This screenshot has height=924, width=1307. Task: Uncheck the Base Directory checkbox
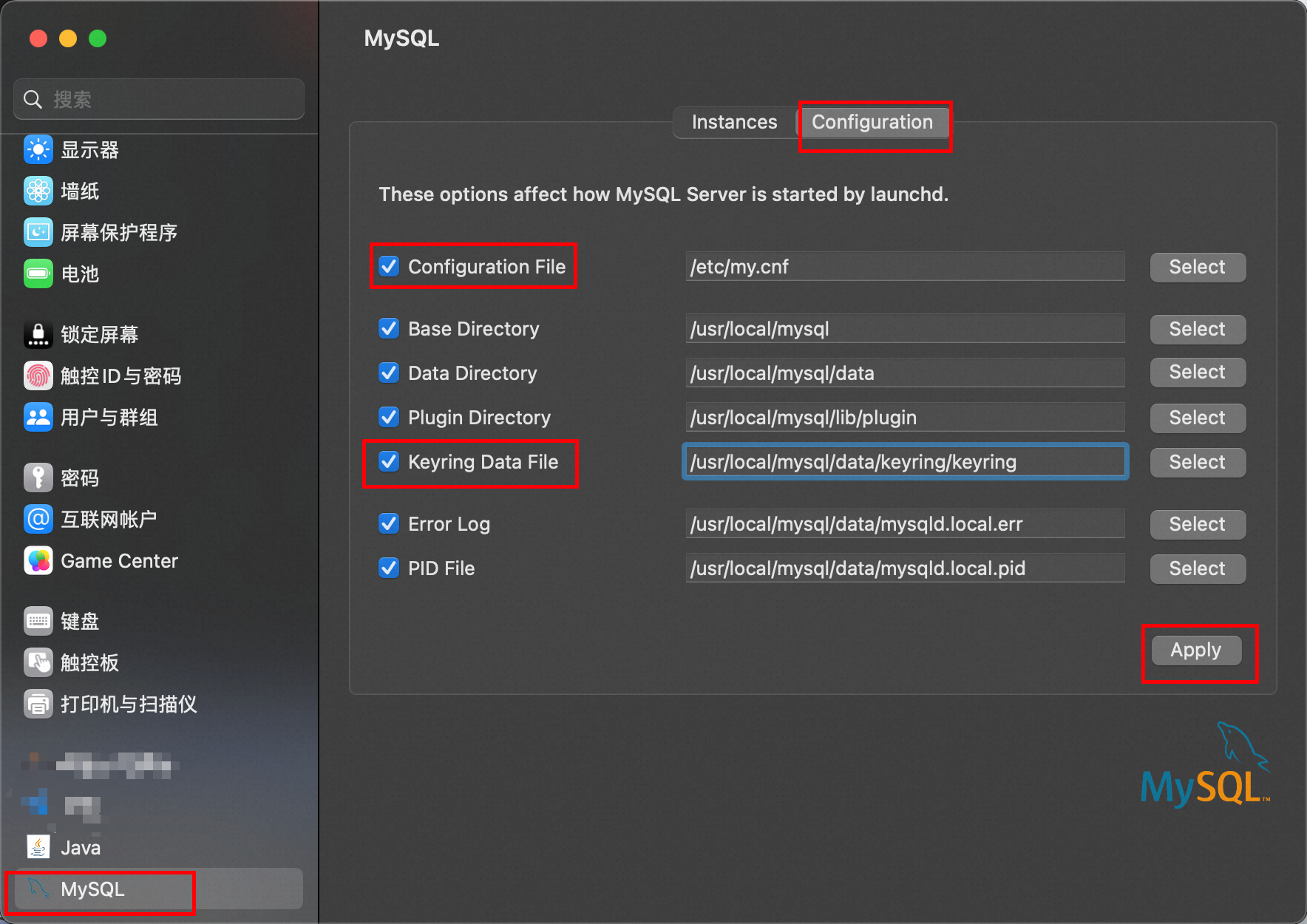389,328
